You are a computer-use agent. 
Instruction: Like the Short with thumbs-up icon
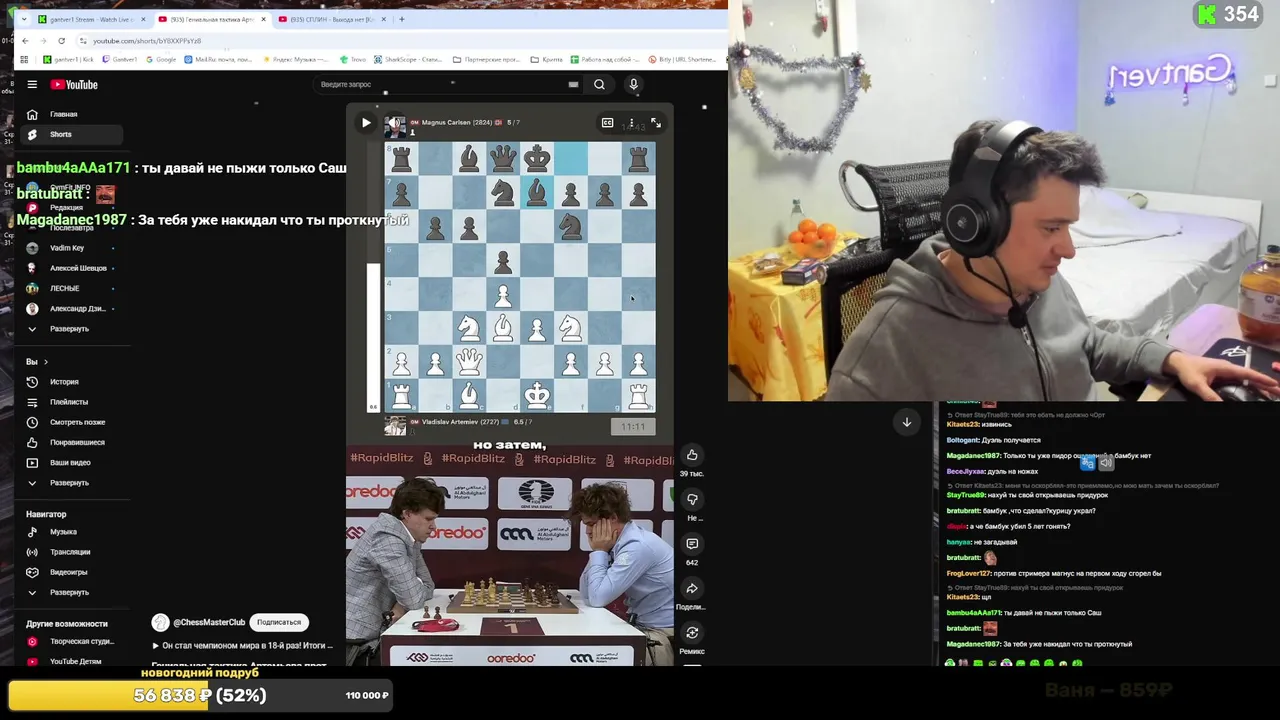tap(692, 455)
